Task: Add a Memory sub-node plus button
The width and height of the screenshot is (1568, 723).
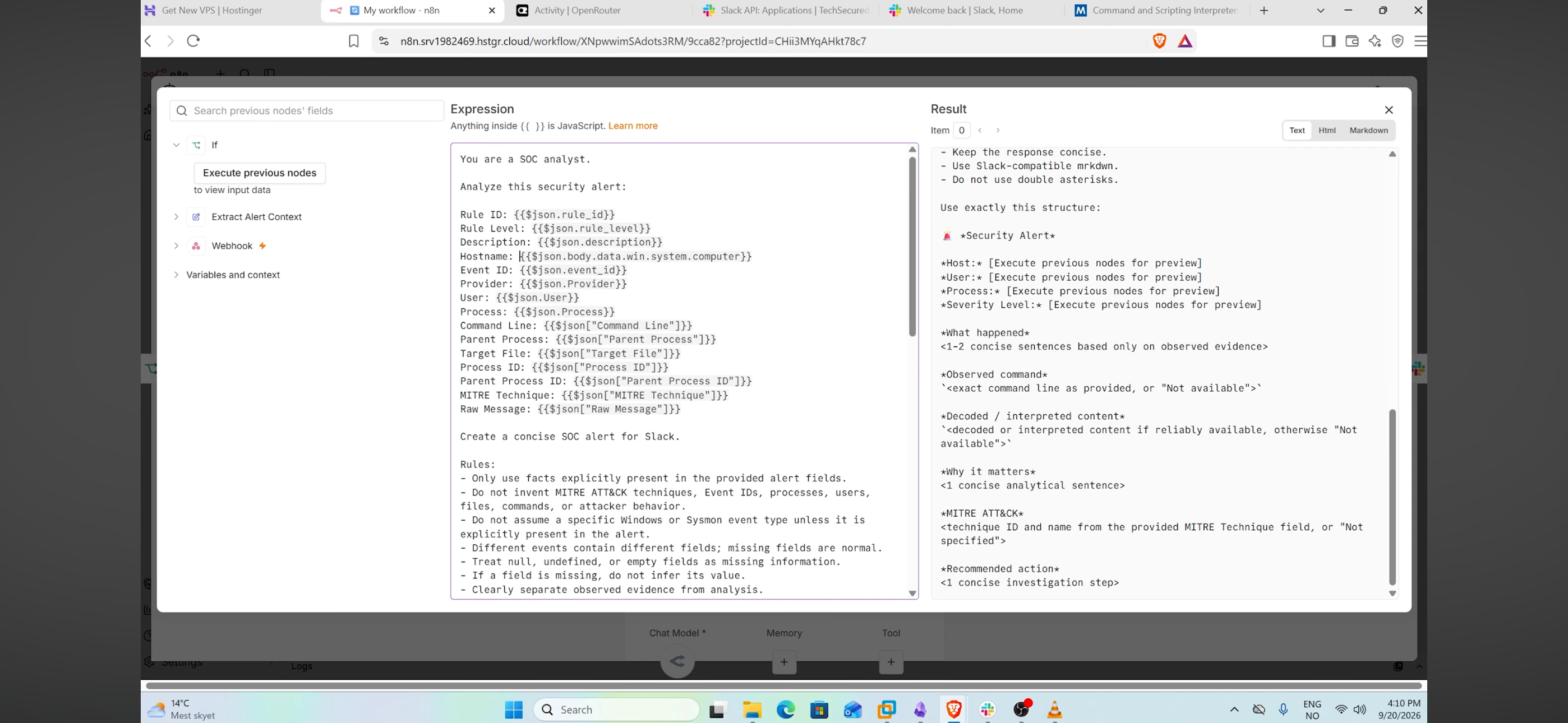Action: (784, 661)
